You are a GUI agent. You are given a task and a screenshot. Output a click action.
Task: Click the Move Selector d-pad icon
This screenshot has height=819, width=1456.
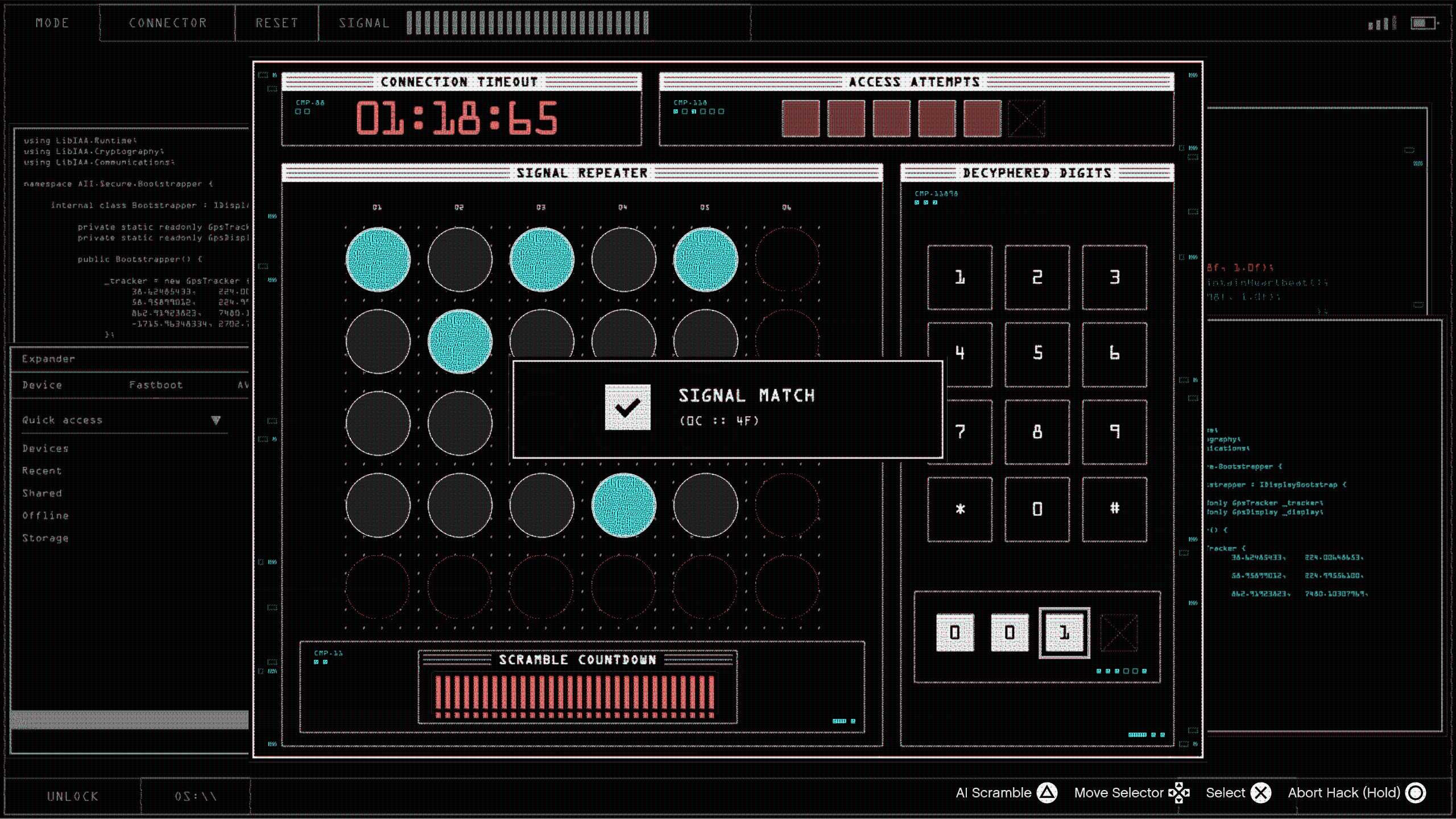point(1179,793)
